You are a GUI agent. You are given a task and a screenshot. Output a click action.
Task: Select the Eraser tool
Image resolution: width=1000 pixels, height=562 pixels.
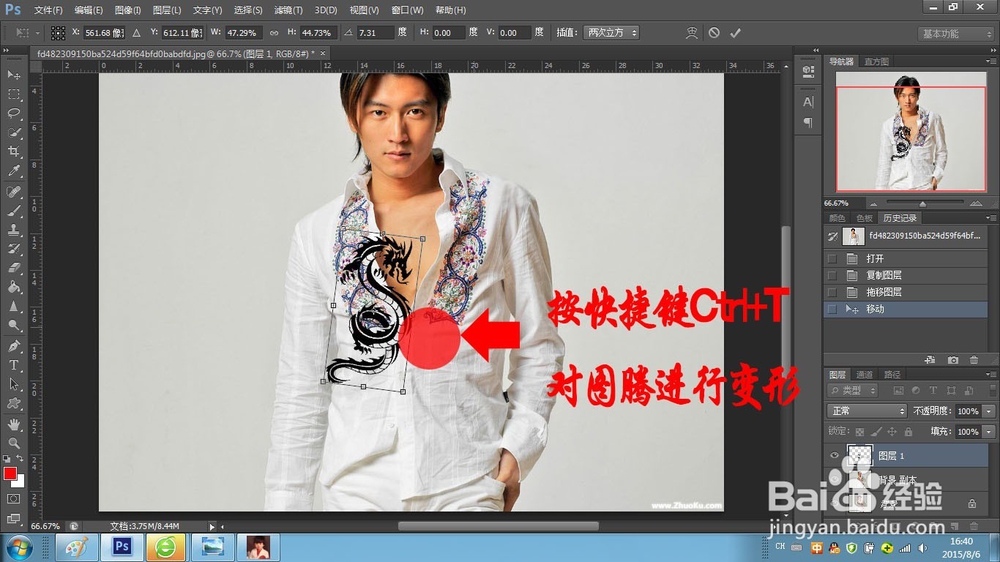[13, 268]
